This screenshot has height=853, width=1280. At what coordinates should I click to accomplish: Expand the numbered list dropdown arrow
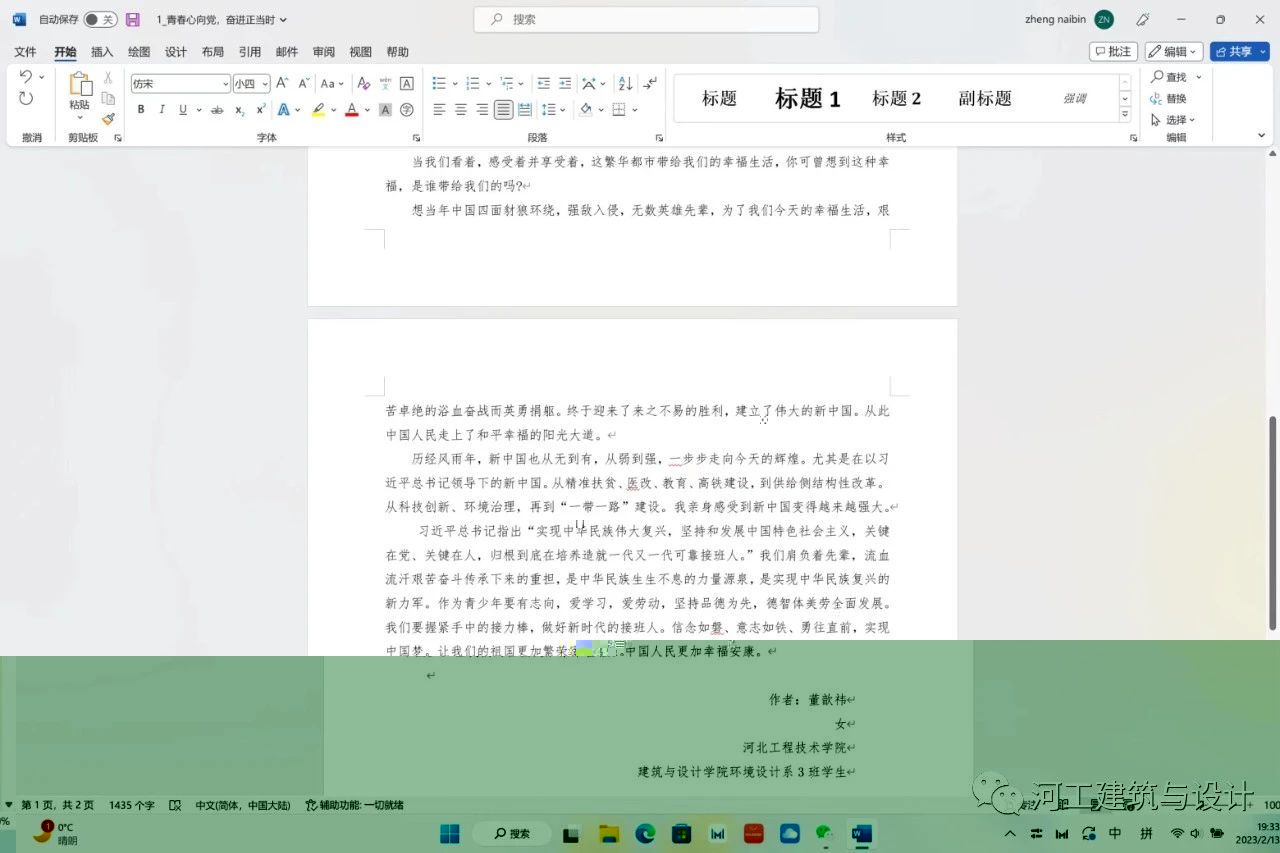point(489,84)
